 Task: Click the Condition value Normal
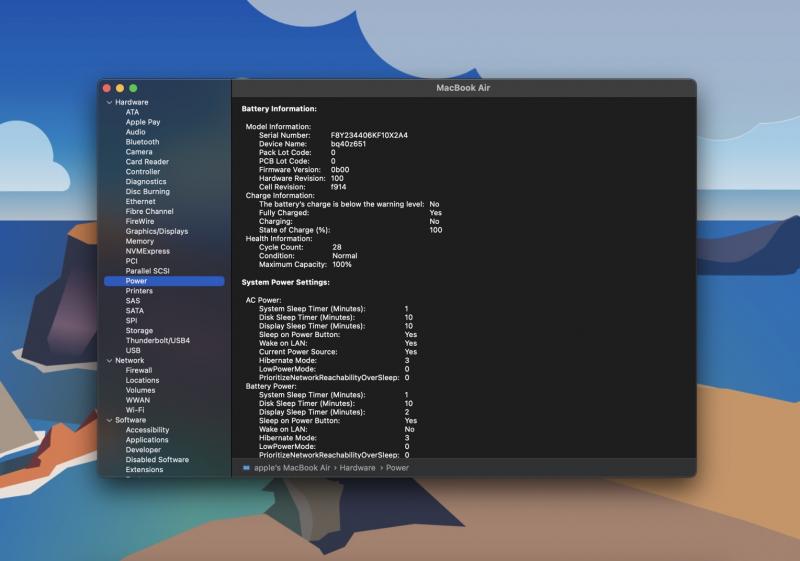coord(344,257)
